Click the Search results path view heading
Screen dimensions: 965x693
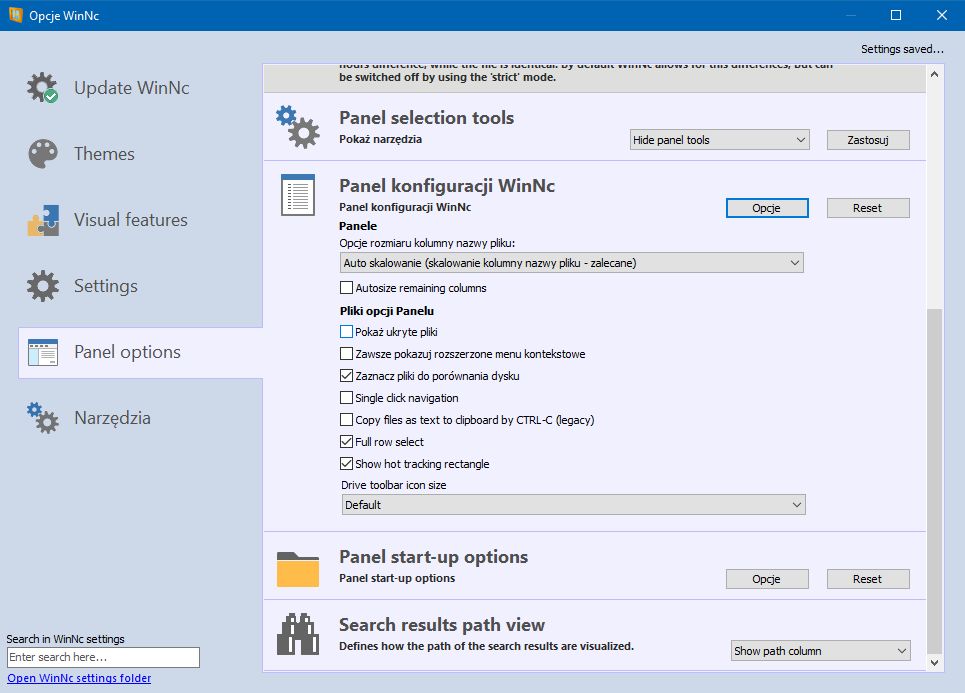[x=442, y=625]
